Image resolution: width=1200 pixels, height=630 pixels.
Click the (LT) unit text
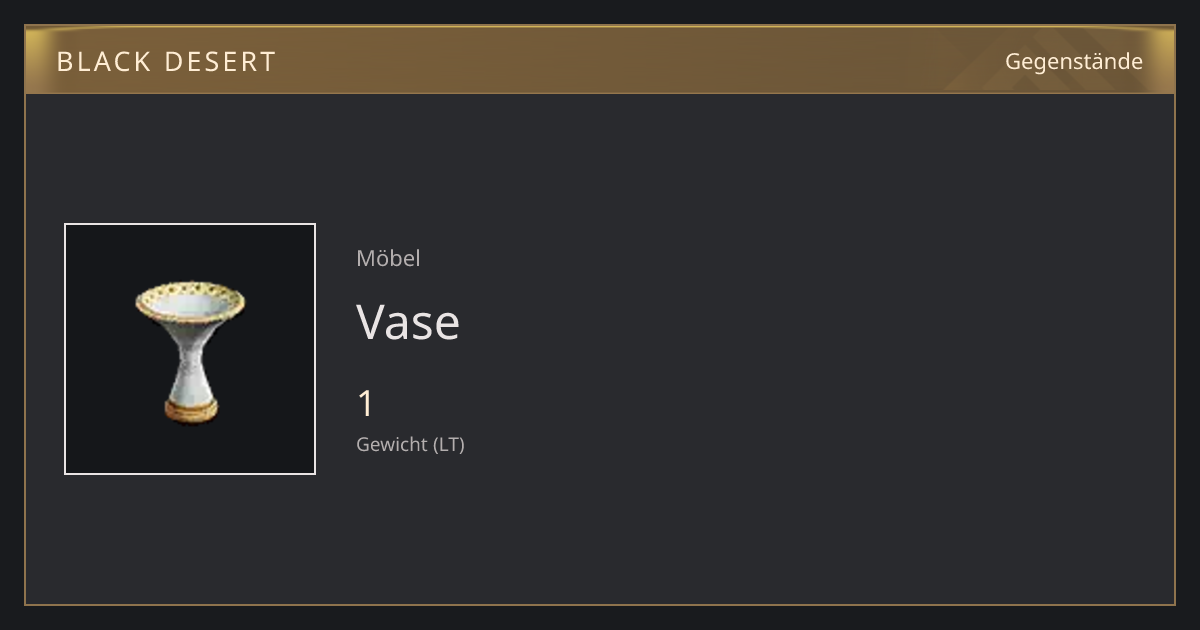(449, 444)
